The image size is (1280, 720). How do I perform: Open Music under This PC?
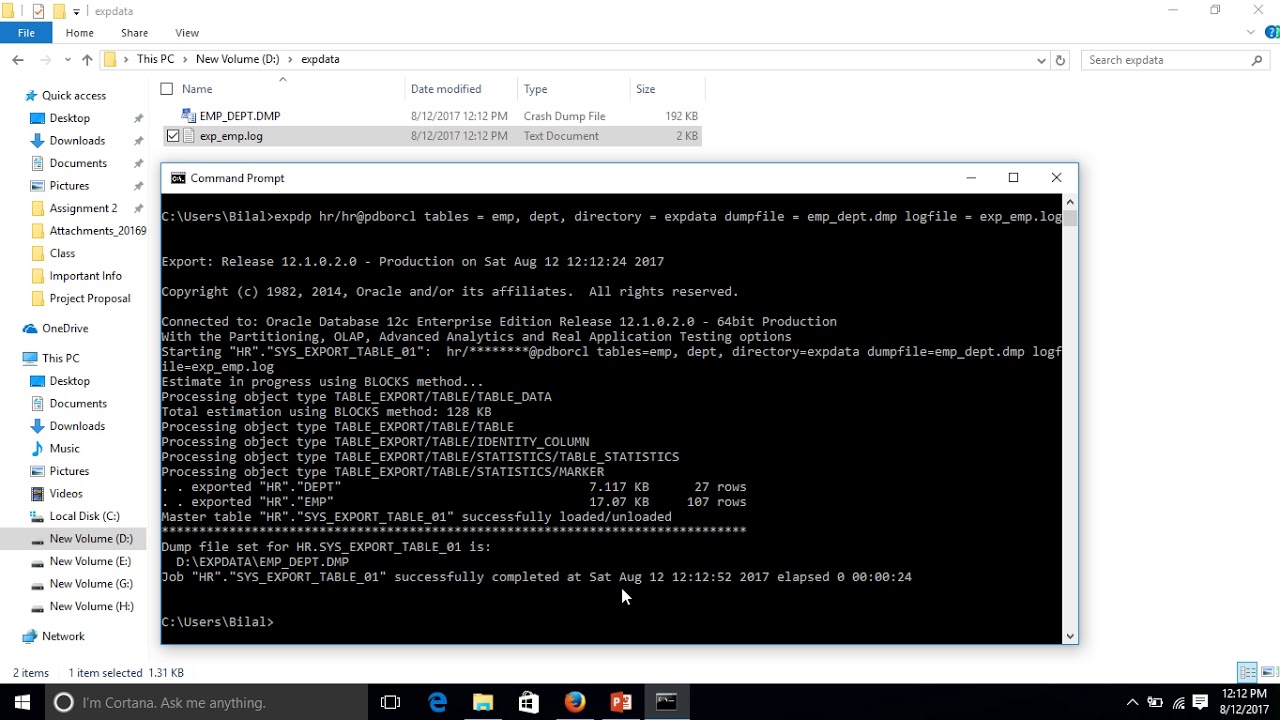[64, 448]
